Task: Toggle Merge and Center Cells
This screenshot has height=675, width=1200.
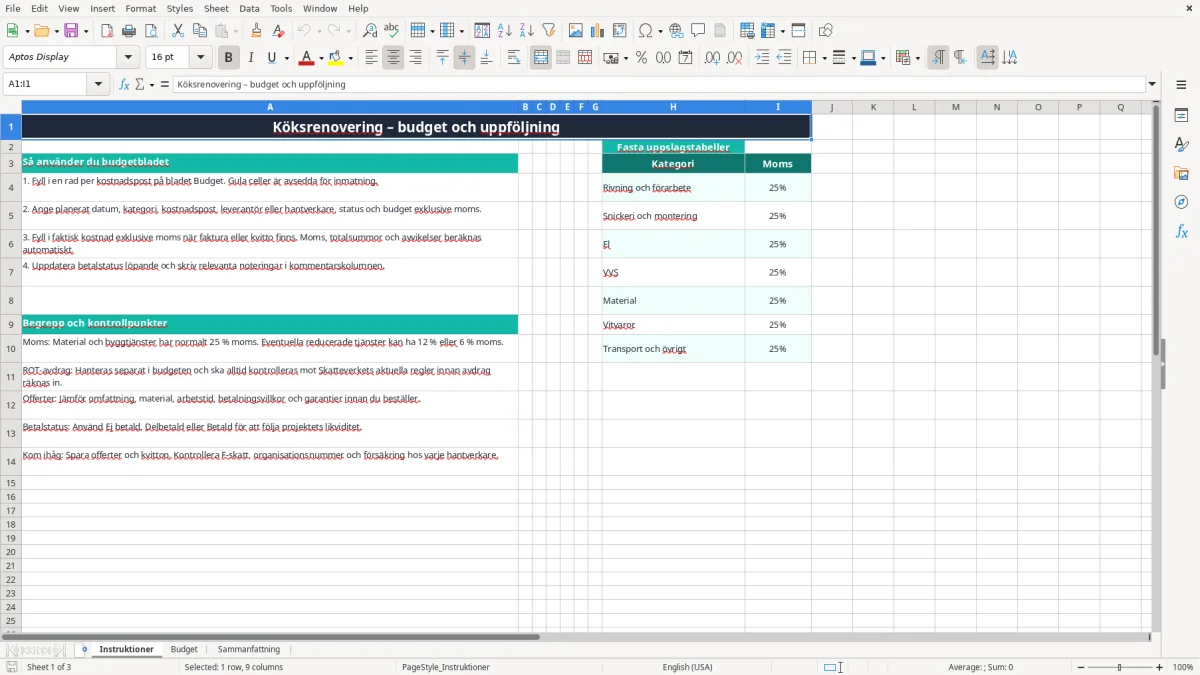Action: [541, 58]
